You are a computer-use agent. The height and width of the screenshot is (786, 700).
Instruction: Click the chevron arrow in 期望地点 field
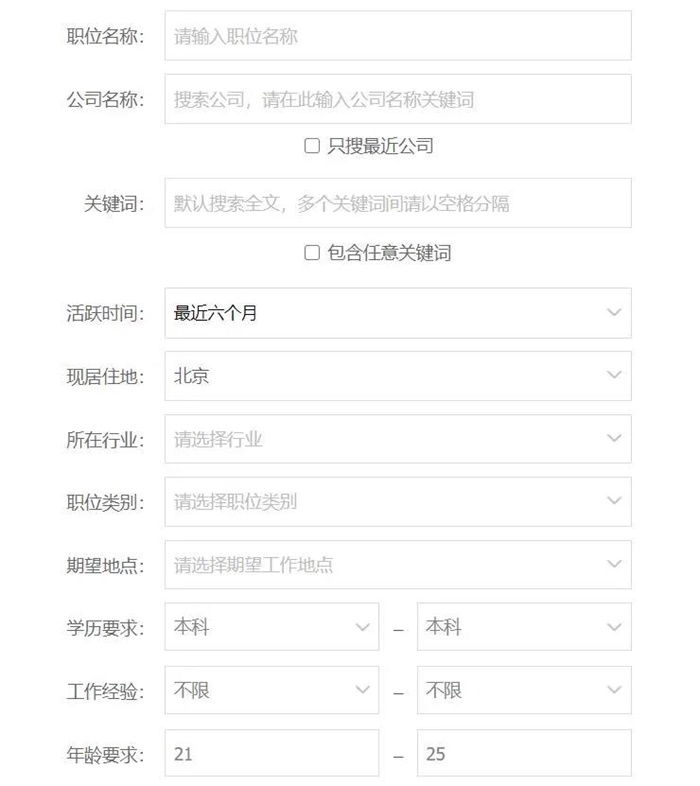point(614,565)
